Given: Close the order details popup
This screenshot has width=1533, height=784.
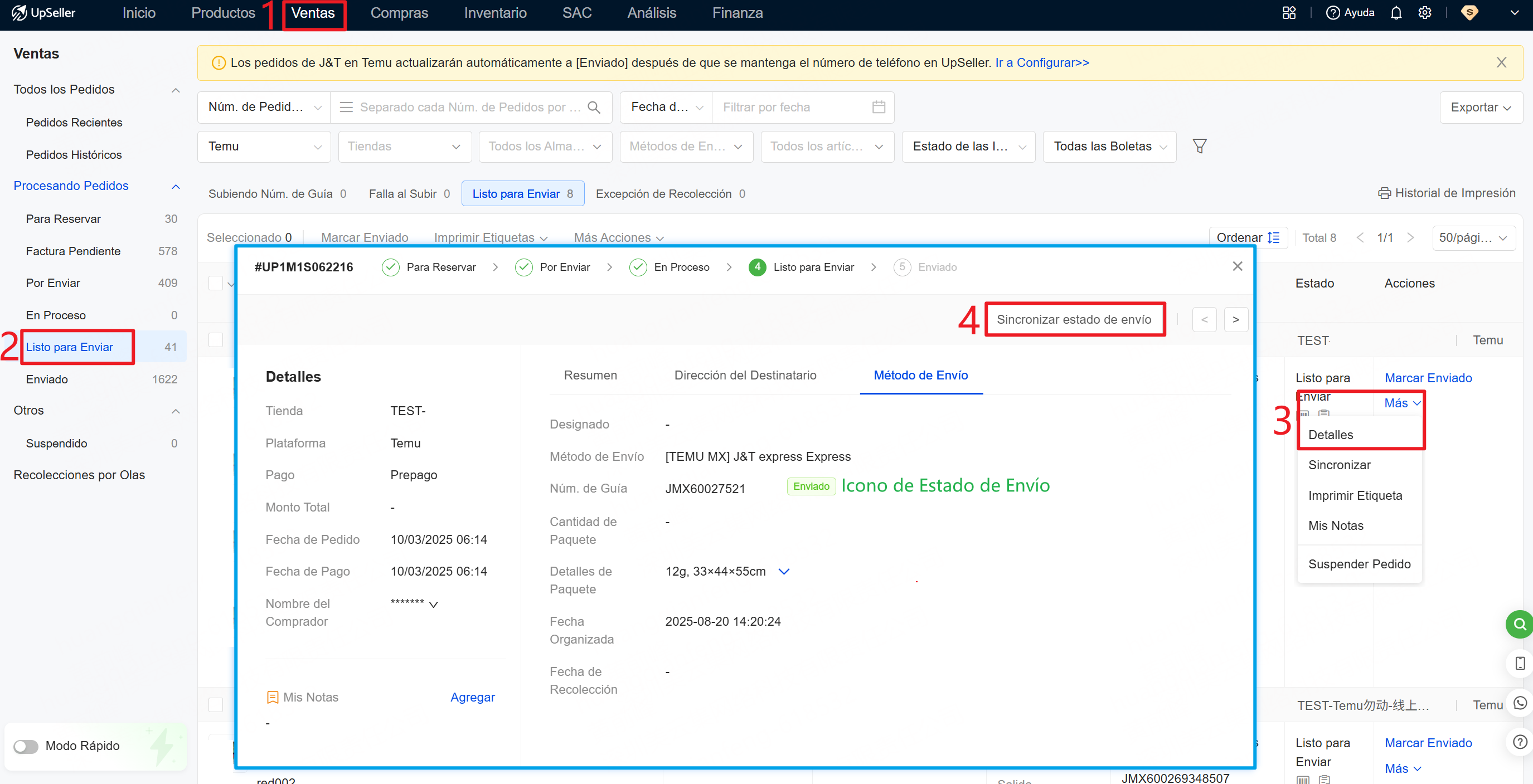Looking at the screenshot, I should tap(1237, 266).
